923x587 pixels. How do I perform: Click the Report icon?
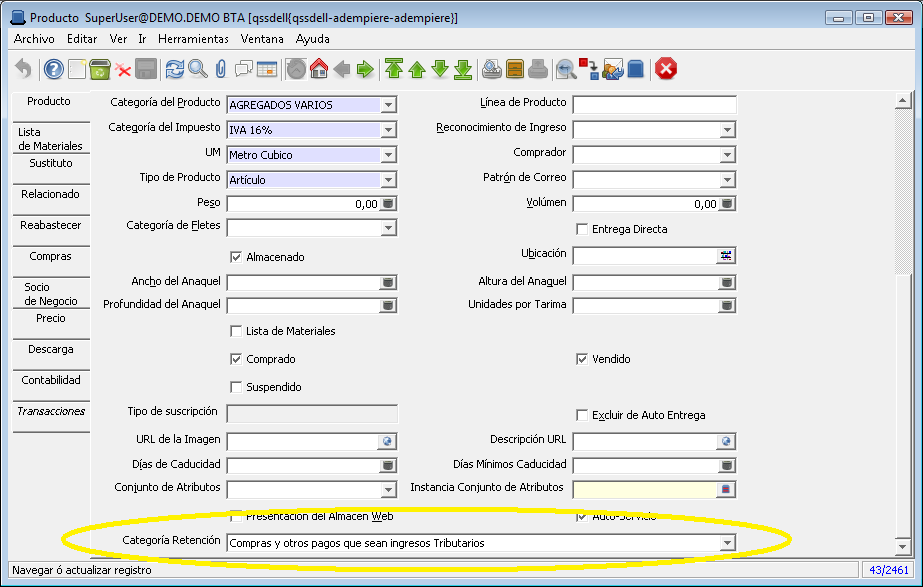[x=492, y=69]
